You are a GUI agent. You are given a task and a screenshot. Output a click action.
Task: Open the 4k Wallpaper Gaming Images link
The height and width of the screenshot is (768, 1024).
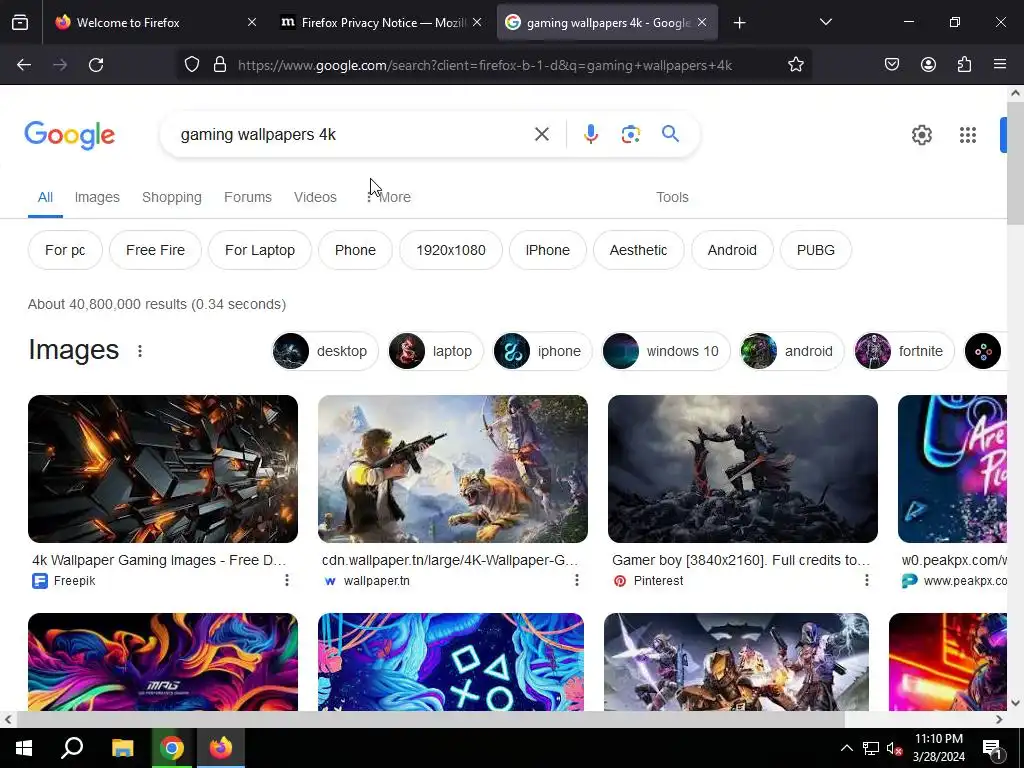coord(159,560)
